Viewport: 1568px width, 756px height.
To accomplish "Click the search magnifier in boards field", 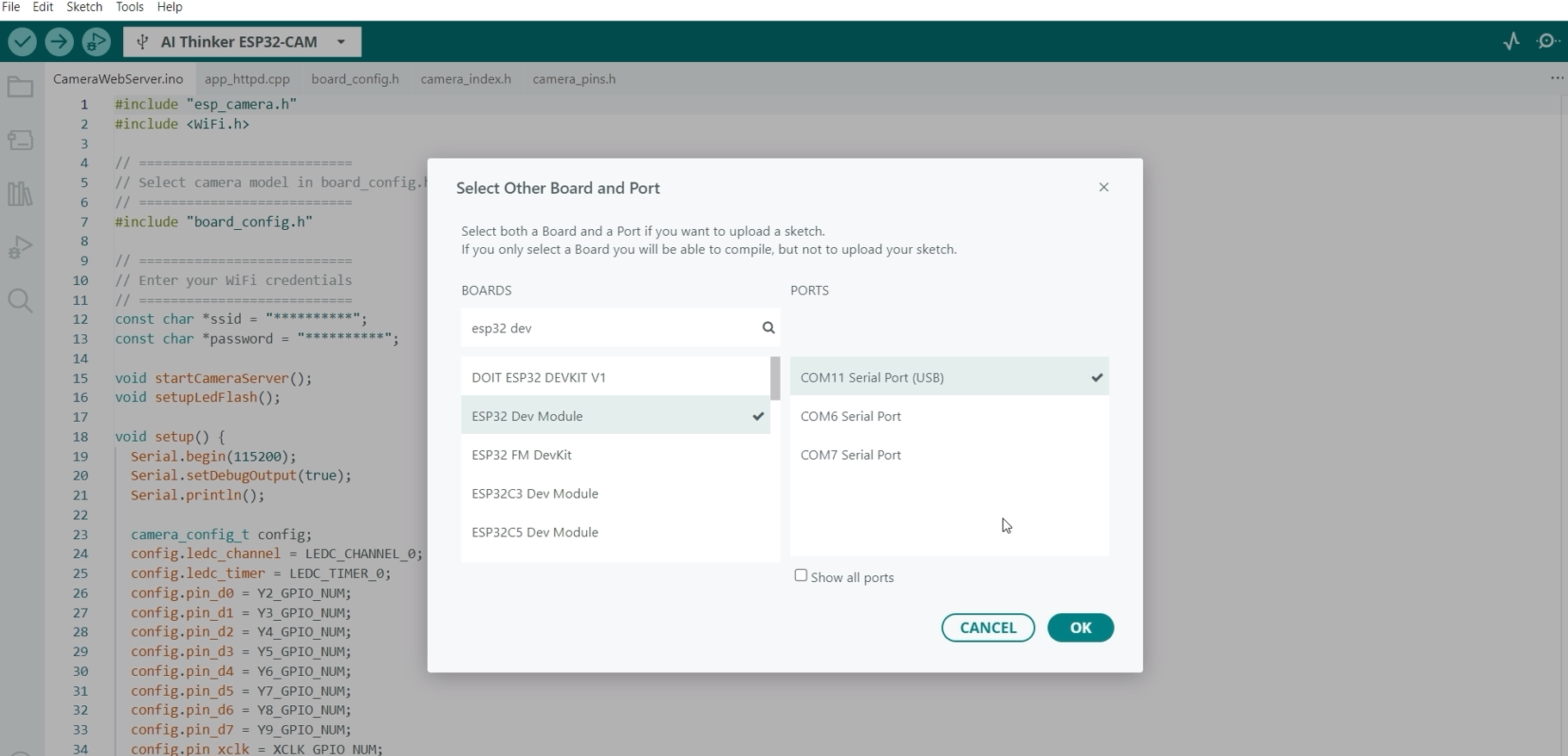I will pyautogui.click(x=769, y=328).
